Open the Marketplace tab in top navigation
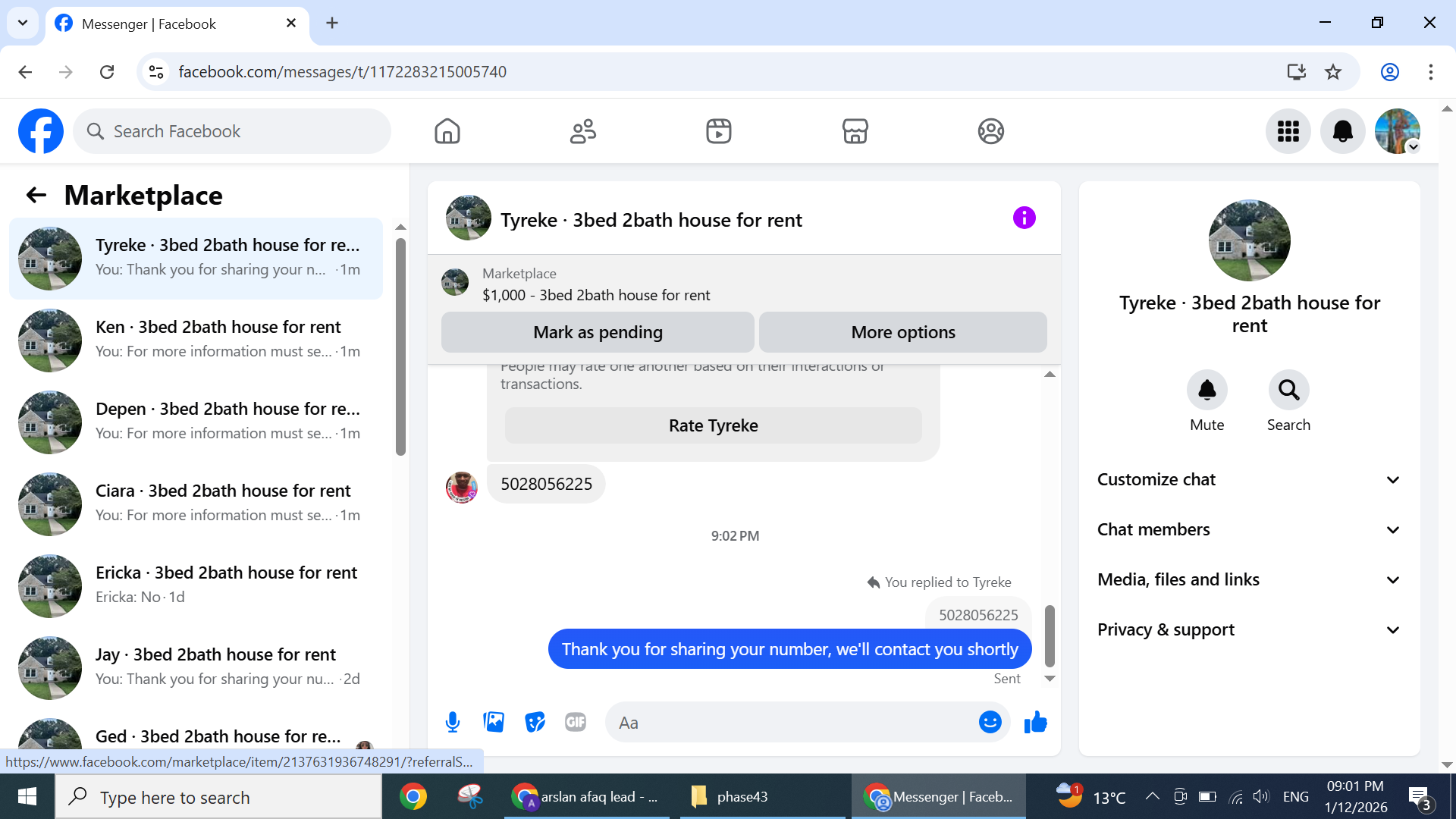1456x819 pixels. tap(855, 132)
